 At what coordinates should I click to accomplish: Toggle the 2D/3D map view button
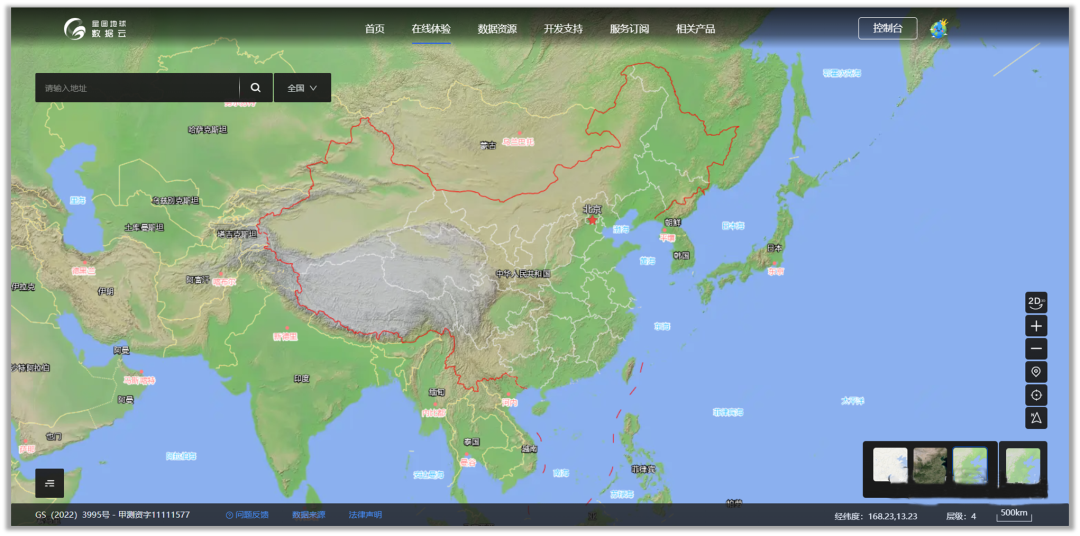coord(1036,302)
